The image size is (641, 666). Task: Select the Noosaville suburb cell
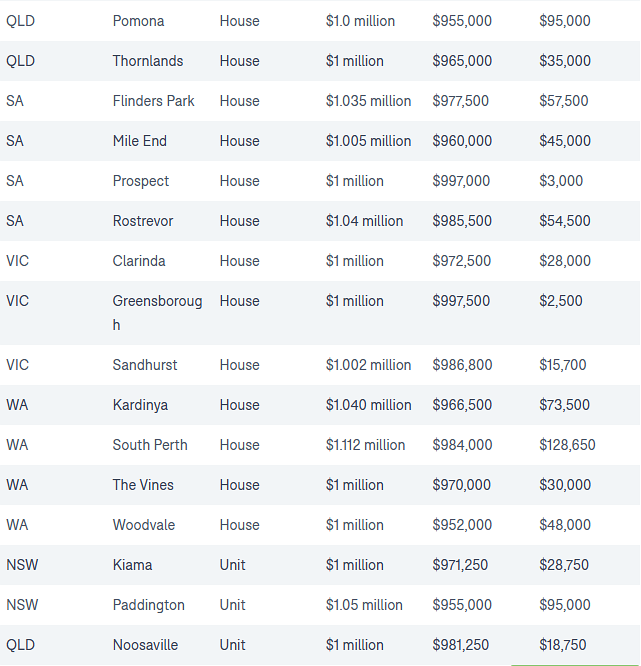(x=146, y=645)
